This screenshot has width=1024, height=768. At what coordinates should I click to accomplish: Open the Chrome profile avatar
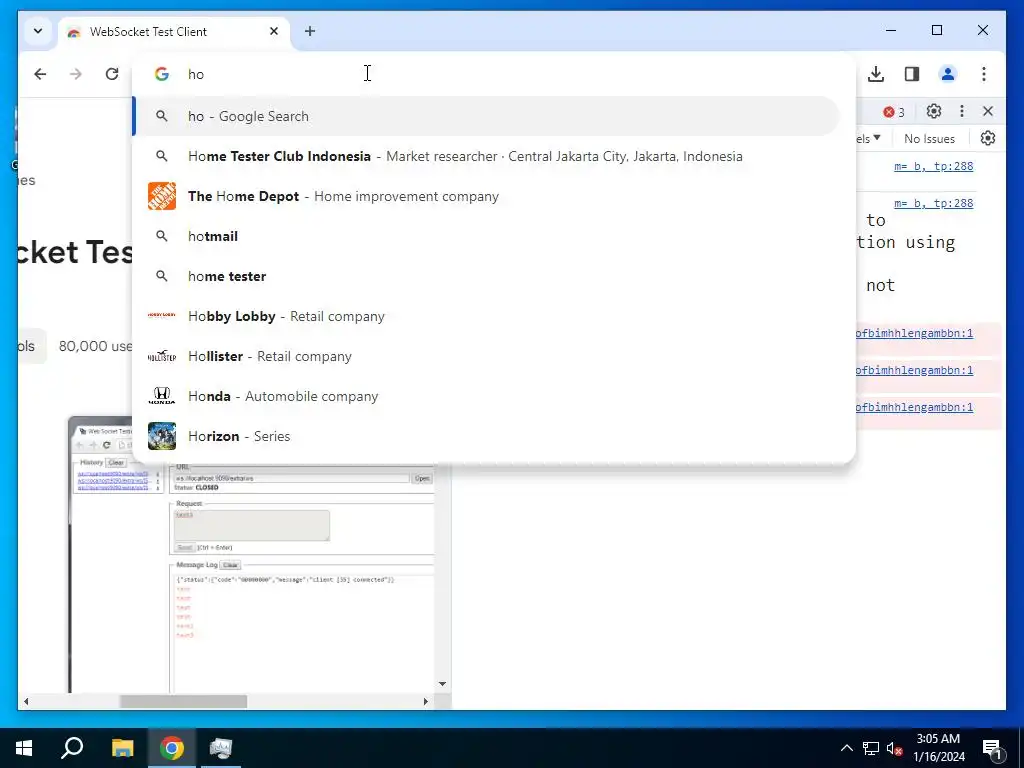[948, 74]
